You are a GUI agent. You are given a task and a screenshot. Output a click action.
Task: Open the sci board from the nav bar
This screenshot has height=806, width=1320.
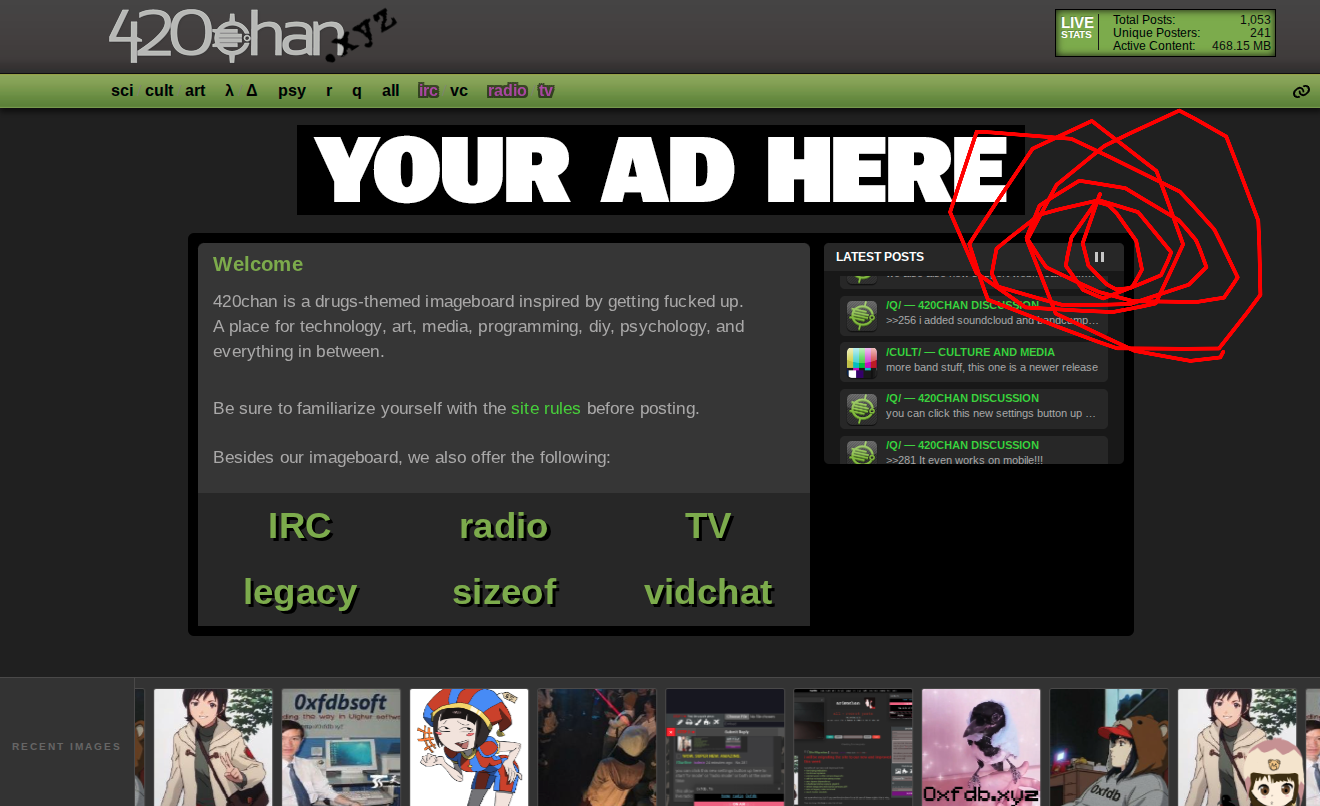[x=122, y=91]
